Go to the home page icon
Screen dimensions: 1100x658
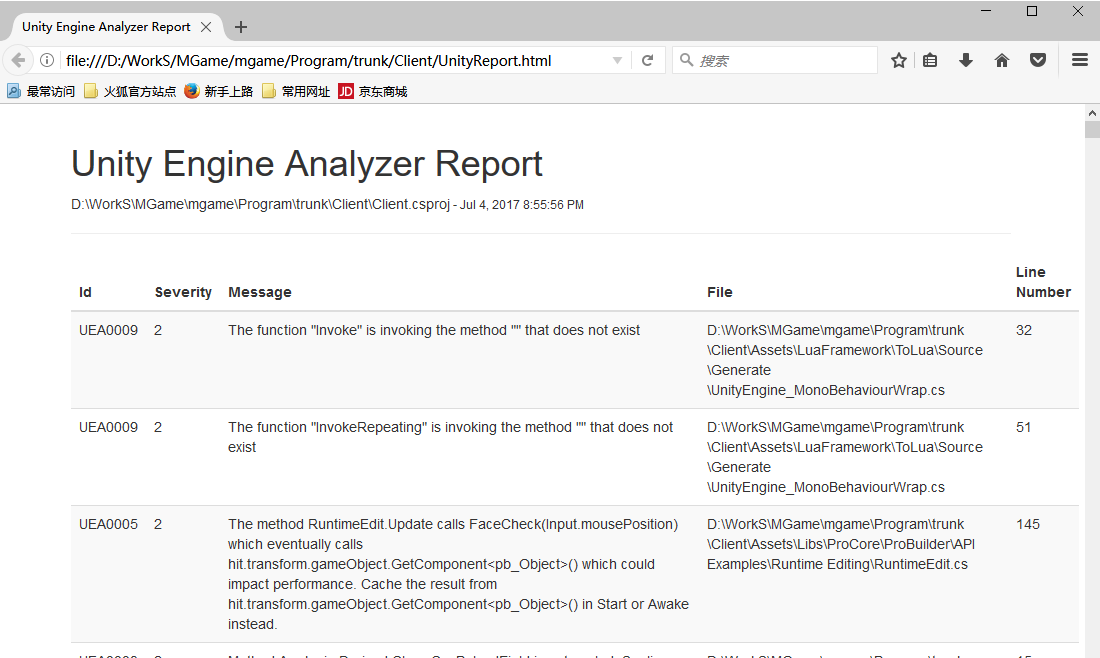pos(1002,60)
